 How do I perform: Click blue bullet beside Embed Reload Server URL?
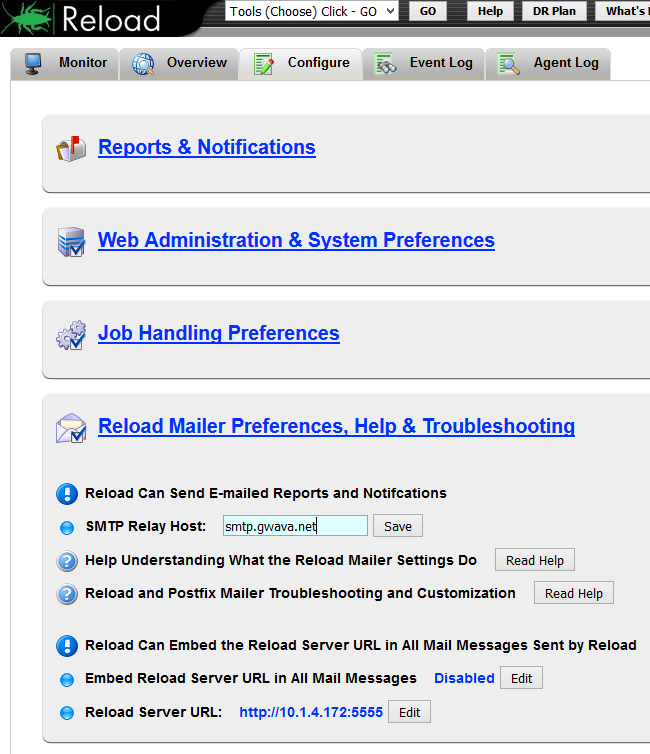[x=67, y=679]
